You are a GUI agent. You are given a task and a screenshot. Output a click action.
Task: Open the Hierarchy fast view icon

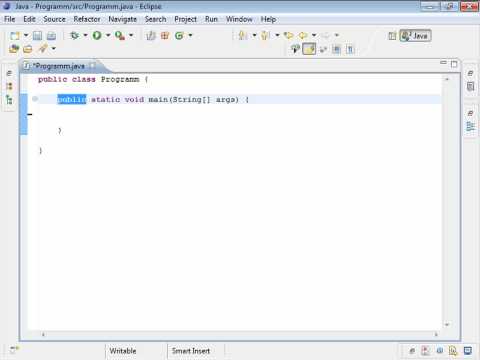pyautogui.click(x=9, y=99)
